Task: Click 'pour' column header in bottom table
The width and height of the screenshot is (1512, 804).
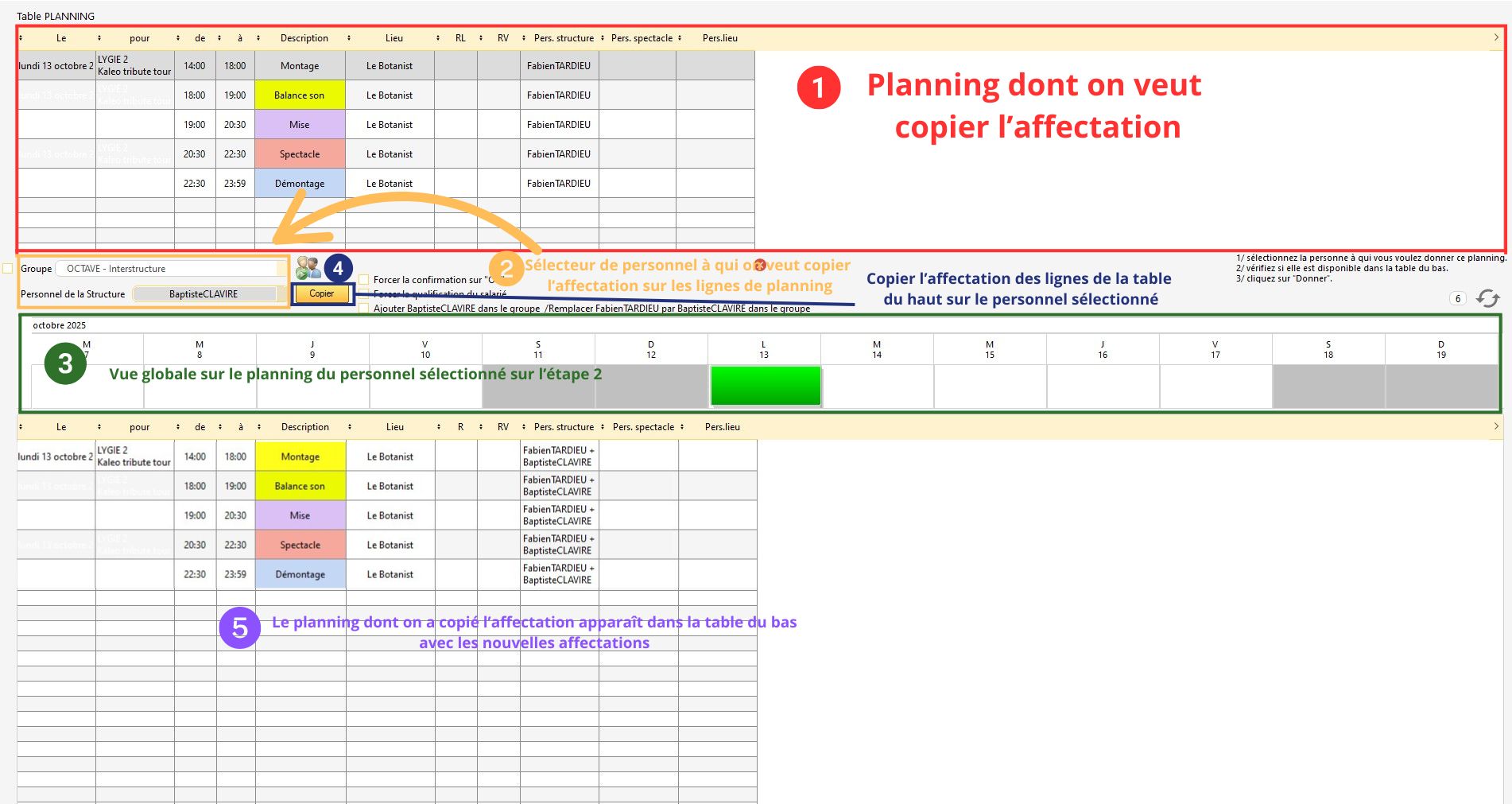Action: point(139,427)
